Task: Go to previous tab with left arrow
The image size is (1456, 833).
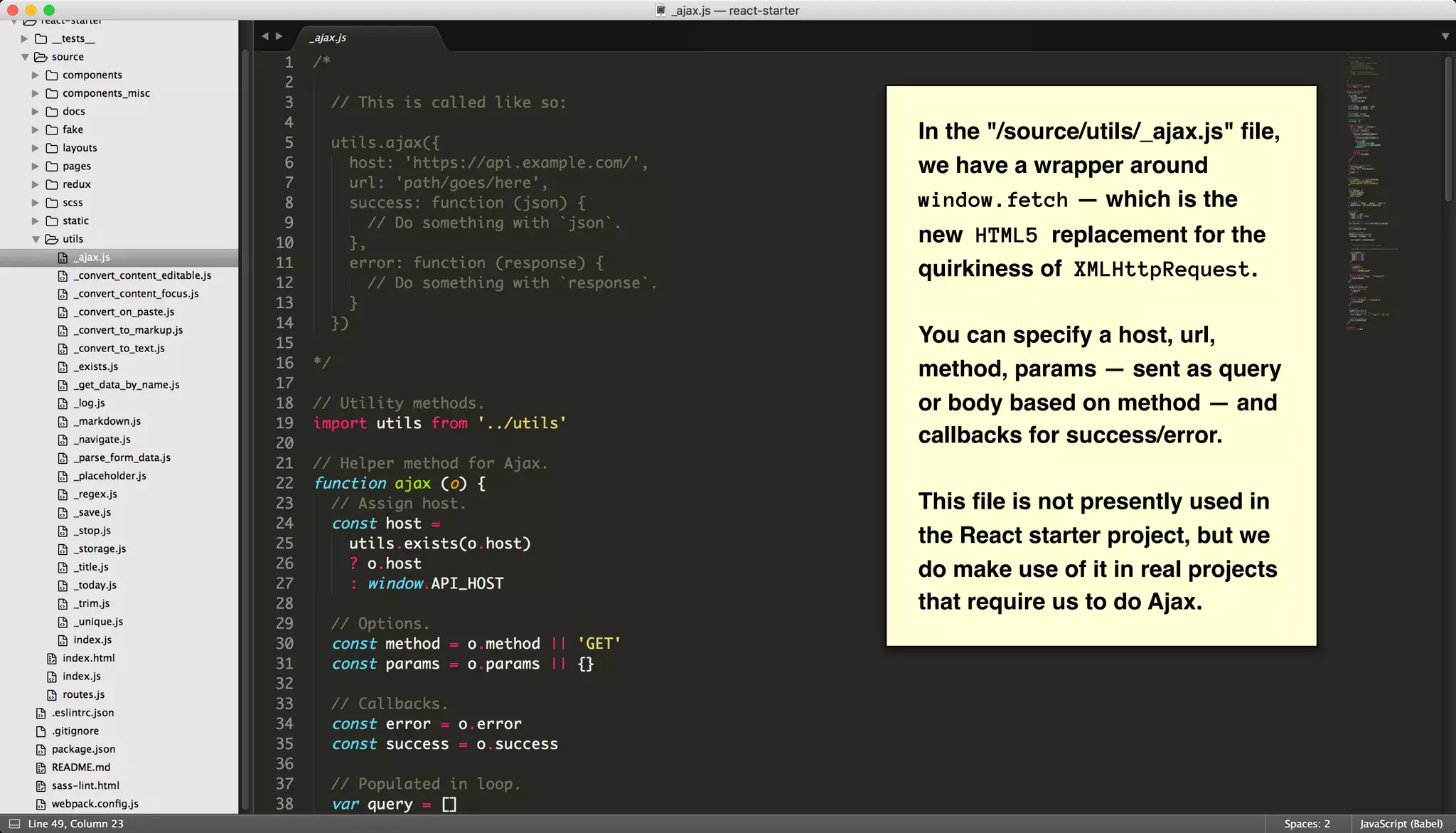Action: [x=264, y=36]
